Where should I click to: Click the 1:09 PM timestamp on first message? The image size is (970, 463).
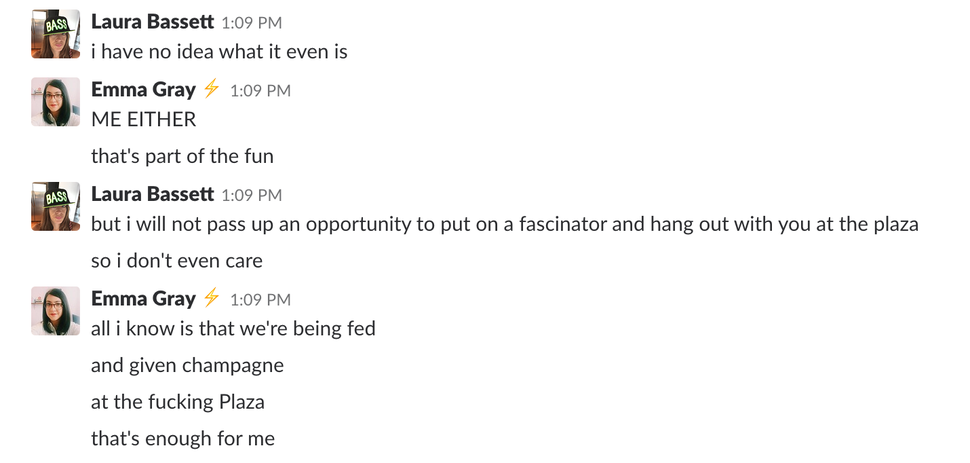(x=252, y=23)
